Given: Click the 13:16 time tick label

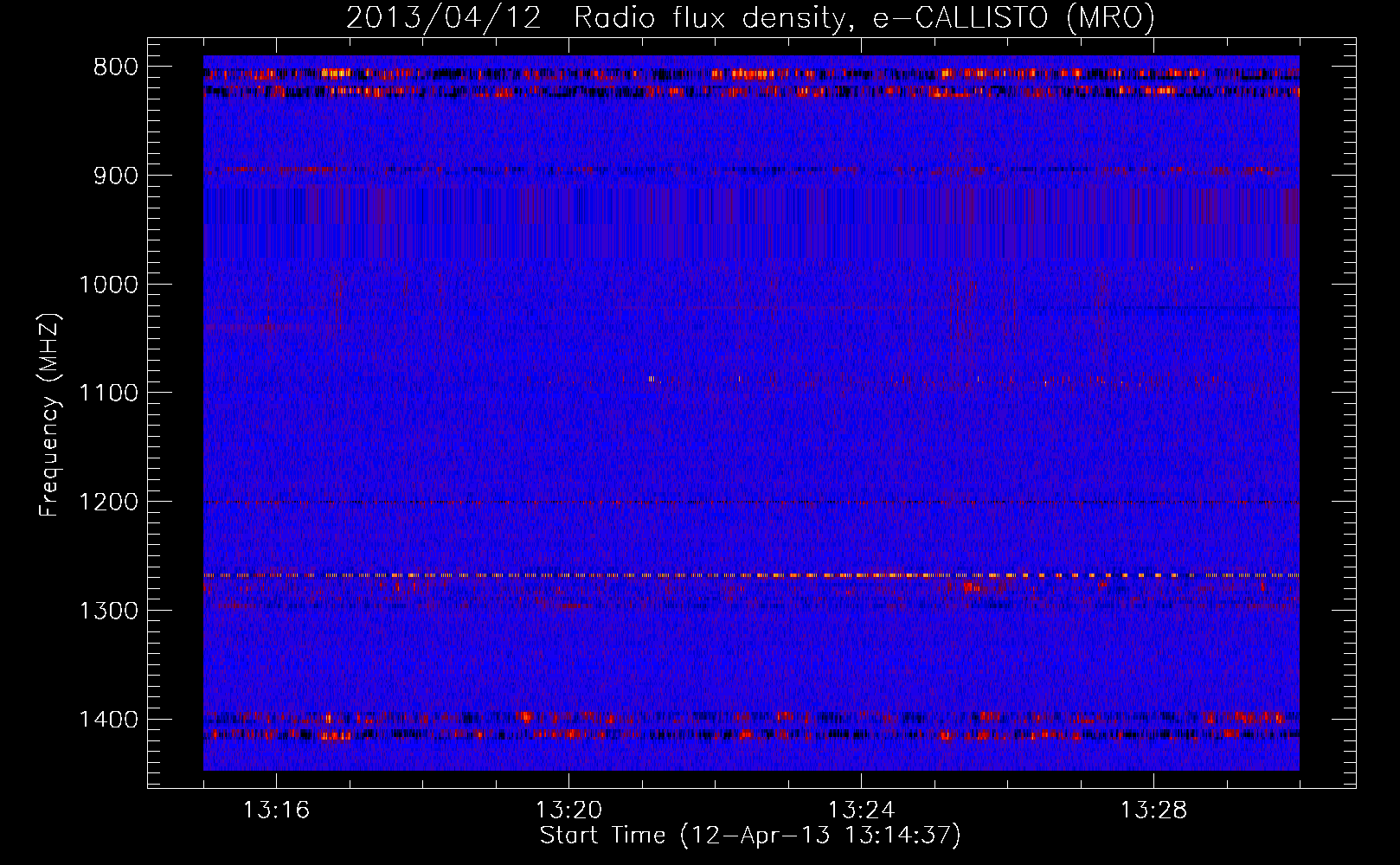Looking at the screenshot, I should coord(276,811).
